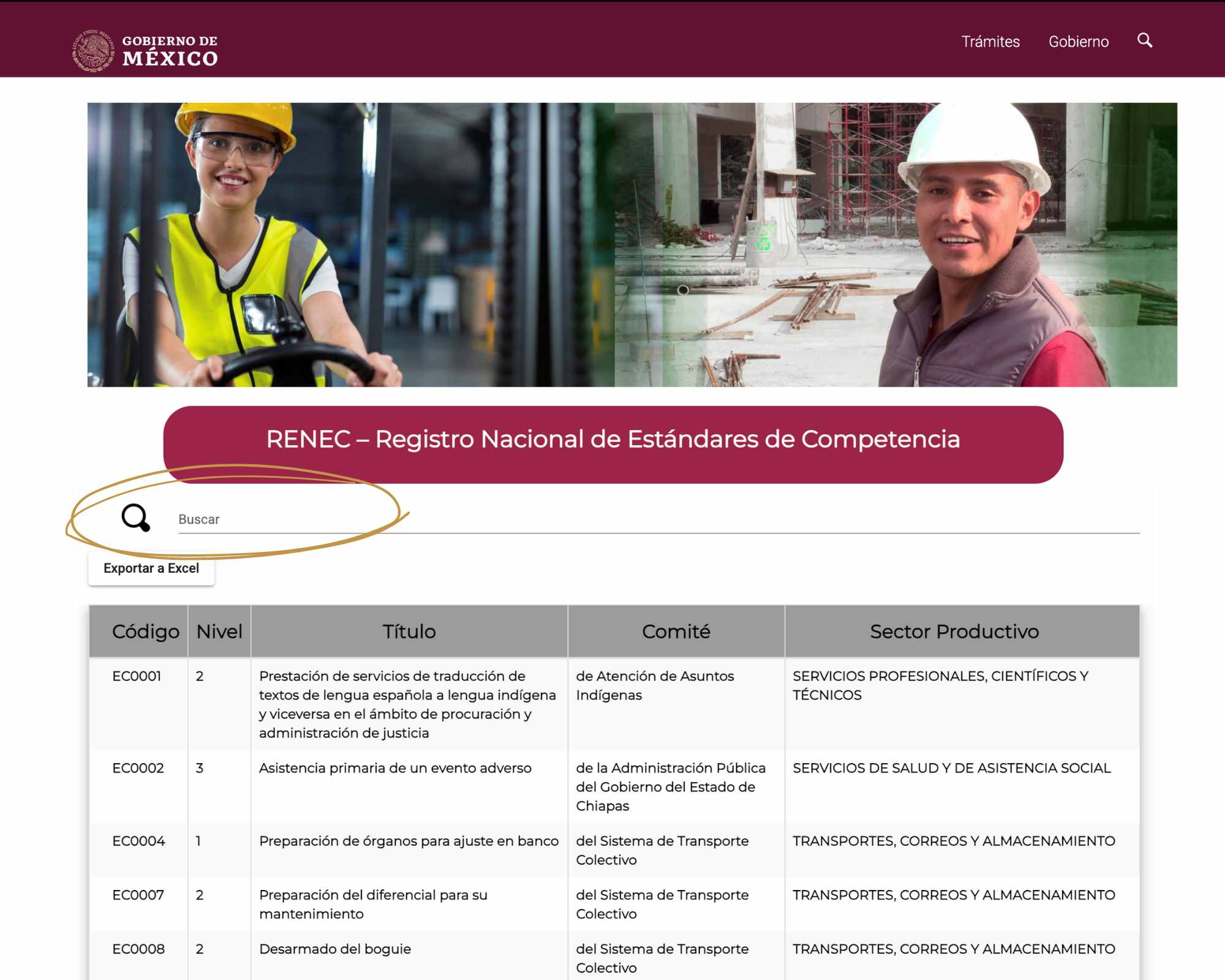1225x980 pixels.
Task: Click the Exportar a Excel button
Action: [x=151, y=568]
